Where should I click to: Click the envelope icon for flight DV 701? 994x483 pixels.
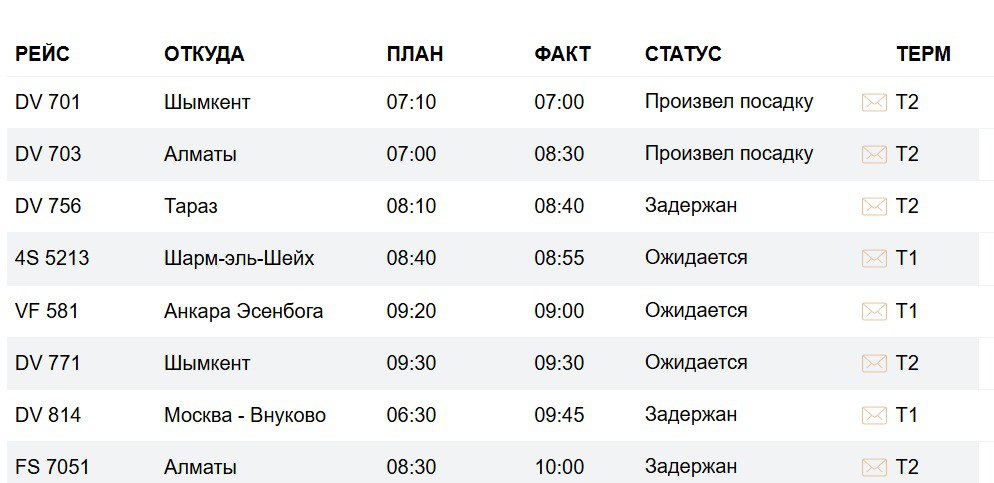point(874,102)
